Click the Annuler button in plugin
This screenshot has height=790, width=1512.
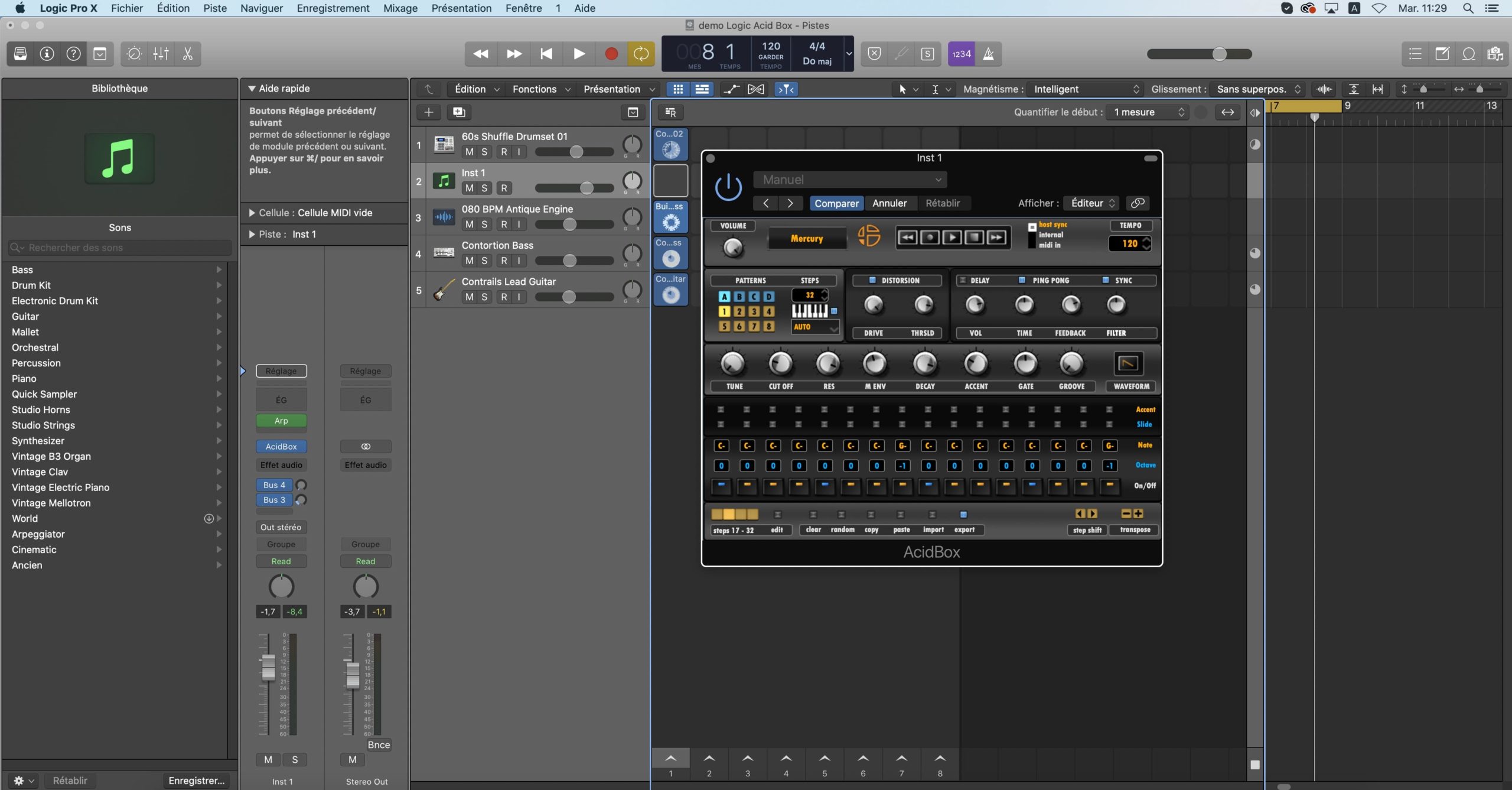(889, 203)
